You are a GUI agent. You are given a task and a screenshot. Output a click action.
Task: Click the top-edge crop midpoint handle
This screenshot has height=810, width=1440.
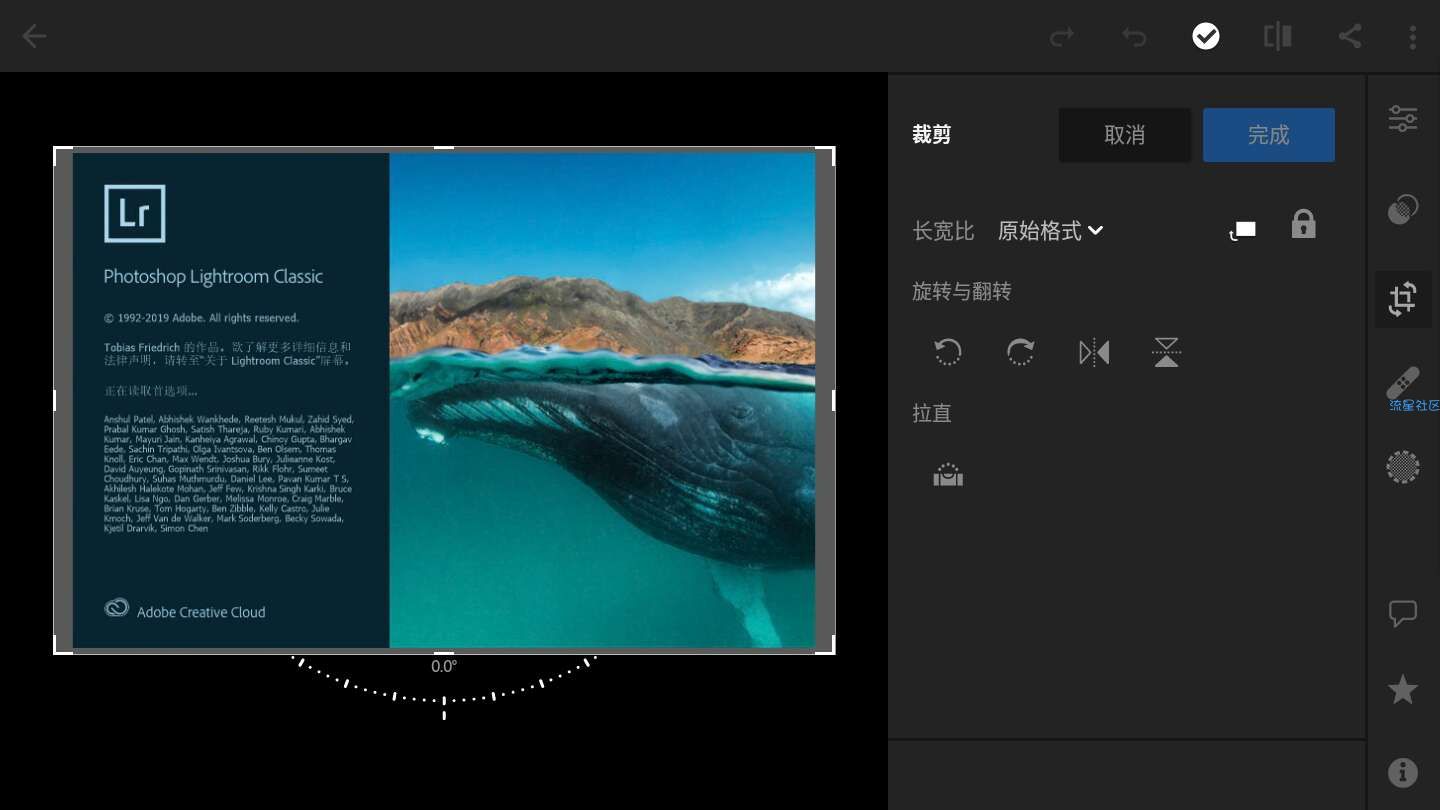pos(444,148)
